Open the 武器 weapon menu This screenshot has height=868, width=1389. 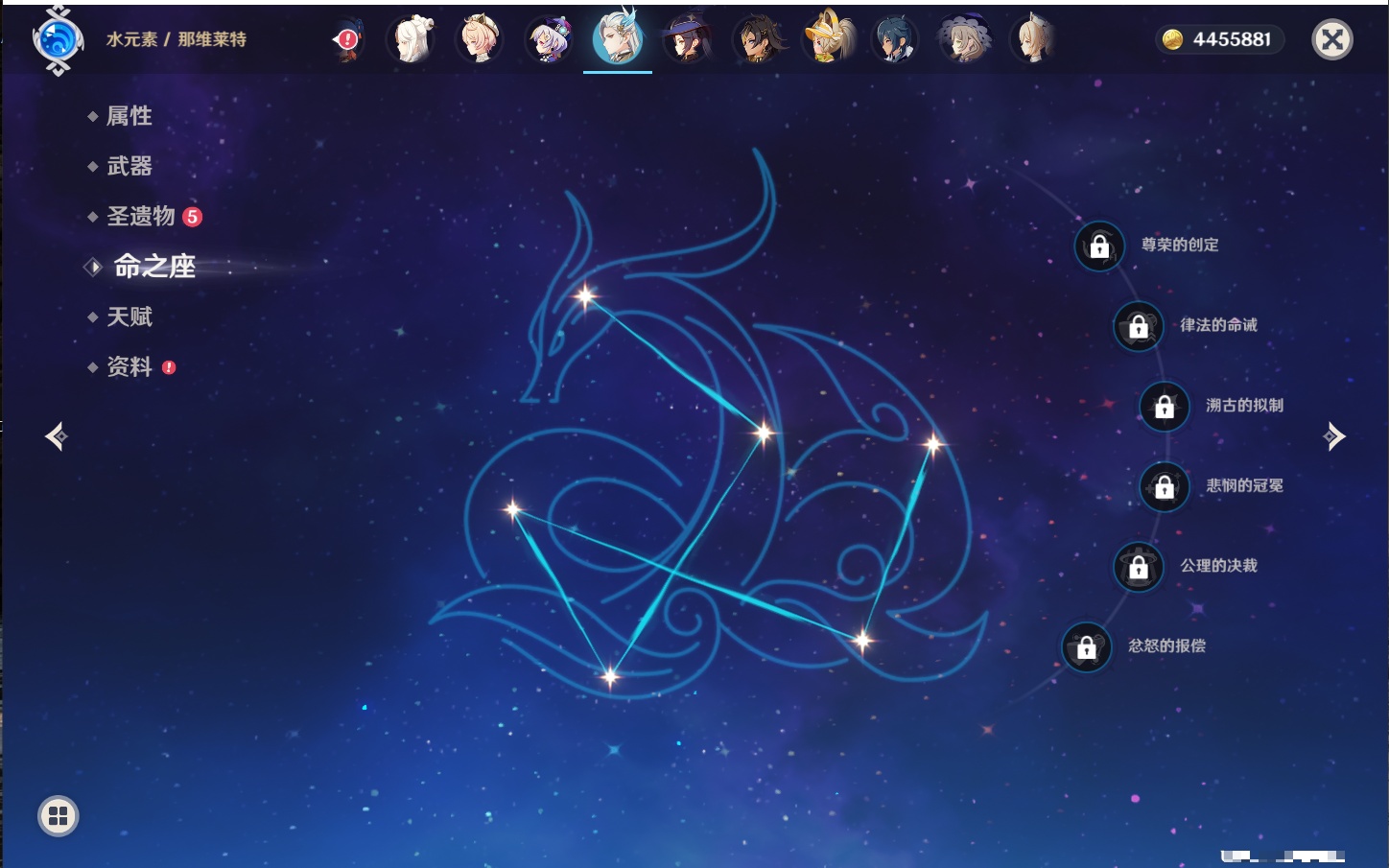(129, 166)
